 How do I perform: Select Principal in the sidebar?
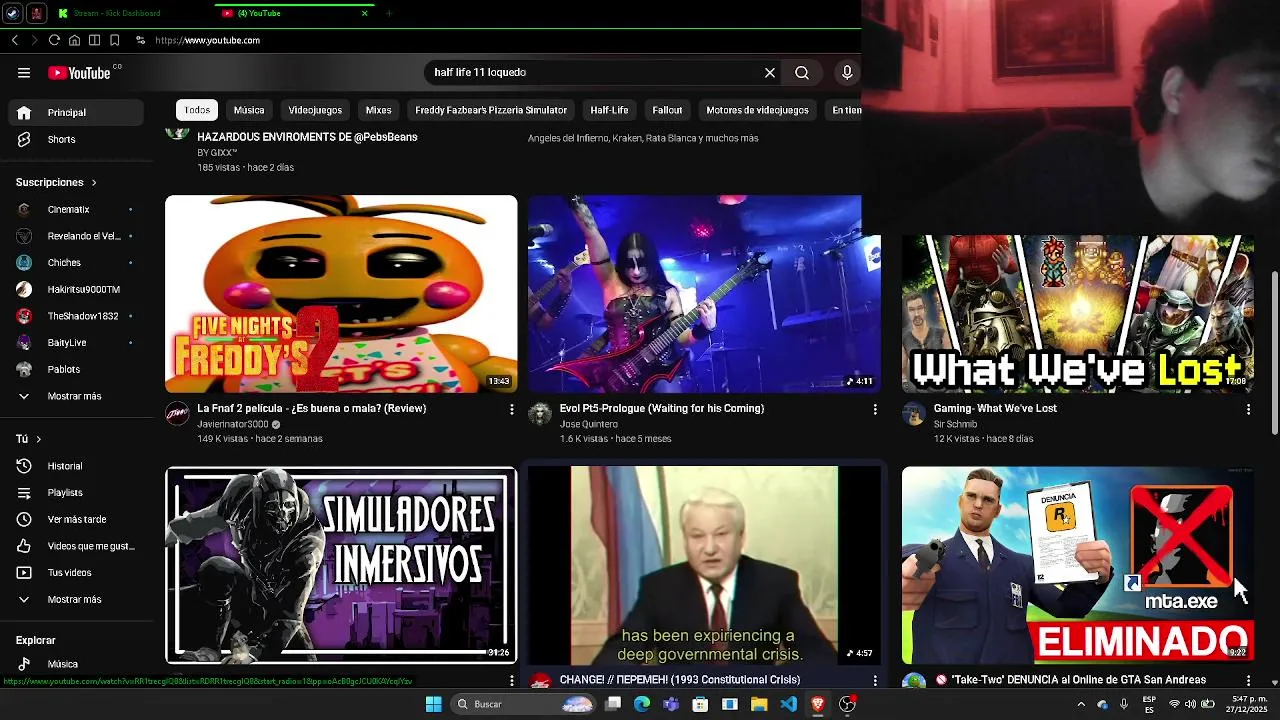pos(76,112)
